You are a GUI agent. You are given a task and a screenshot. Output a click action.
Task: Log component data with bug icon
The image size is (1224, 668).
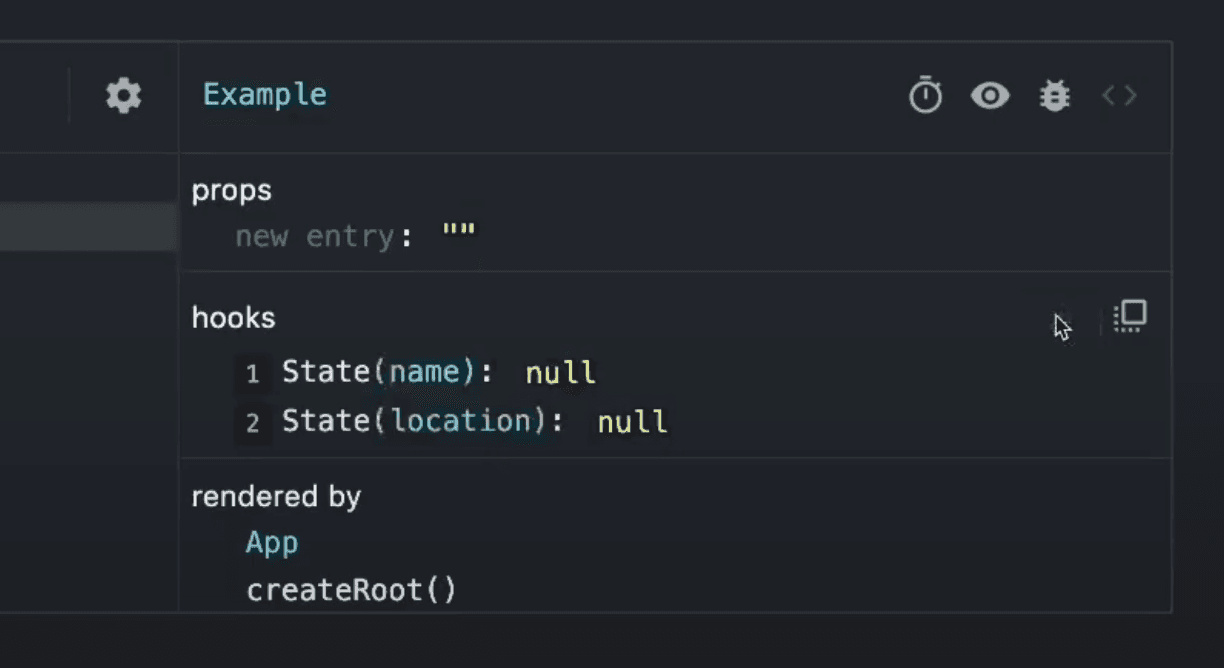point(1054,96)
